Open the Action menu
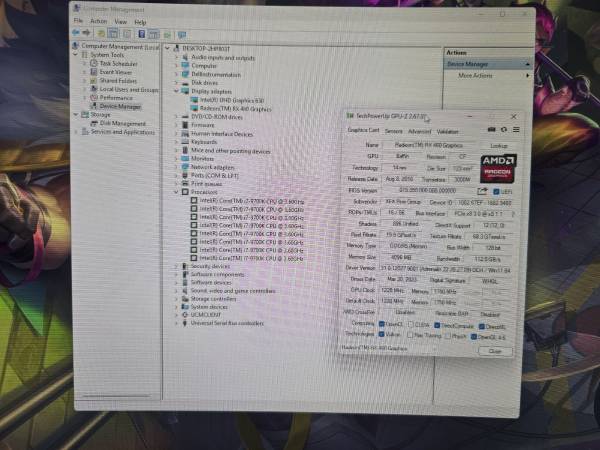Viewport: 600px width, 450px height. pyautogui.click(x=98, y=21)
